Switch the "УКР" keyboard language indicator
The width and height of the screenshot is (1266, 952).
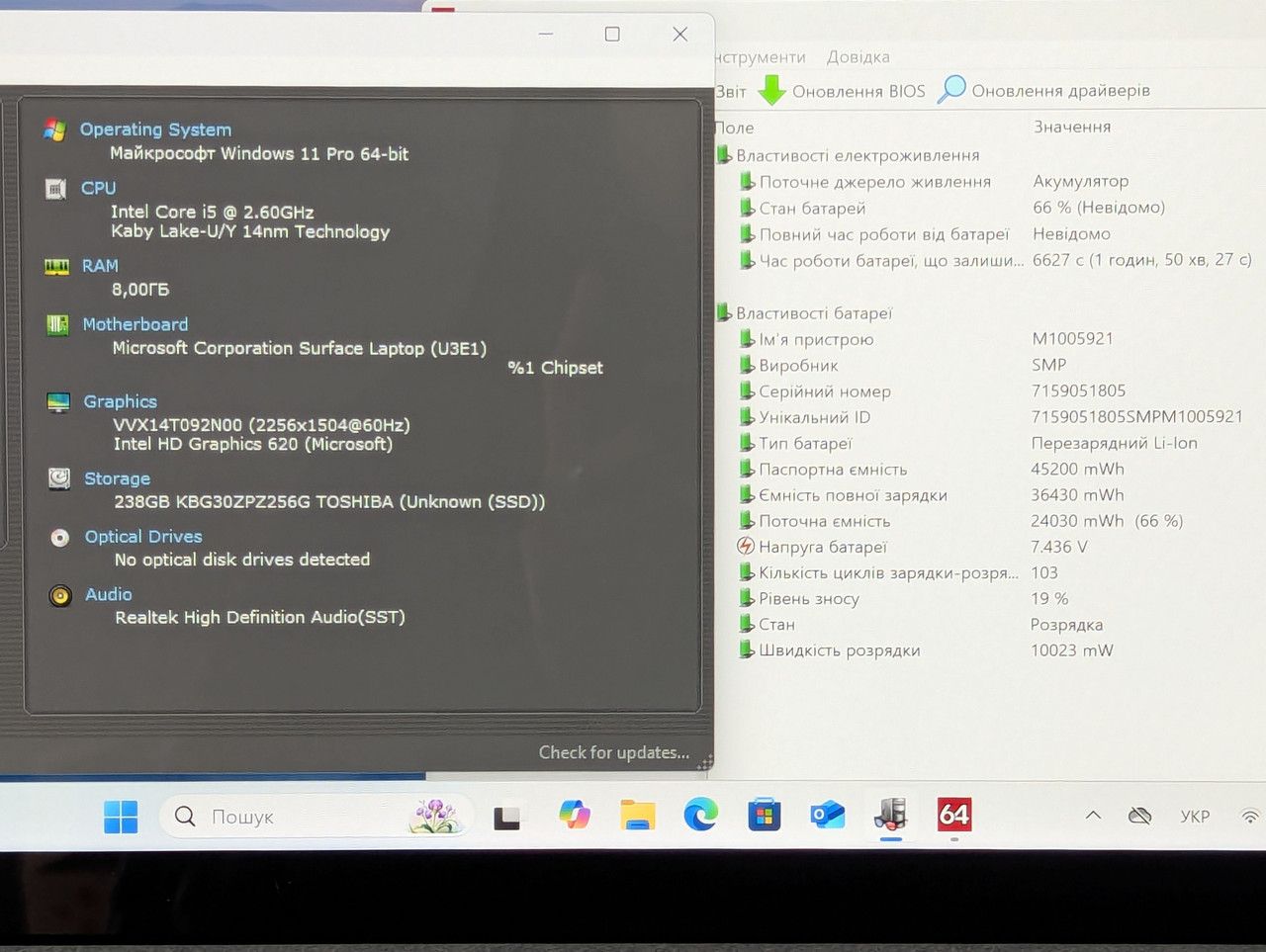tap(1195, 817)
